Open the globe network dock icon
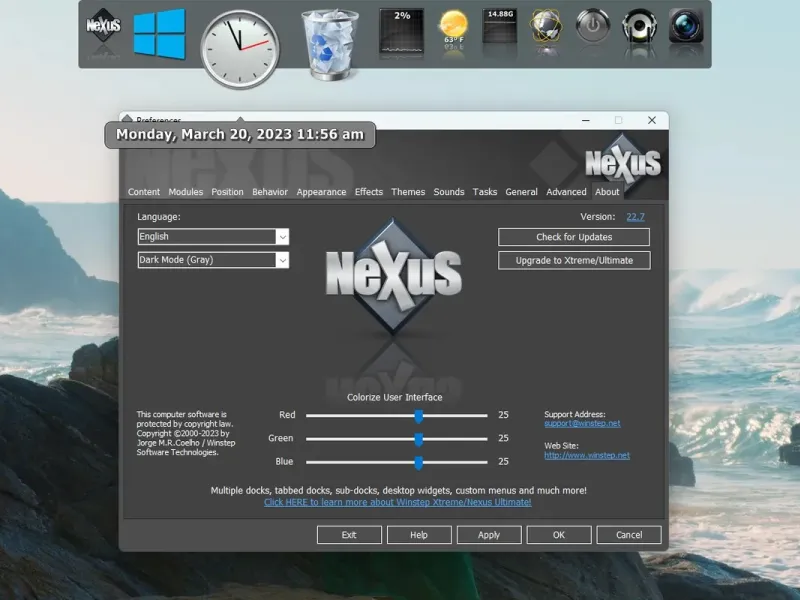Image resolution: width=800 pixels, height=600 pixels. (546, 26)
